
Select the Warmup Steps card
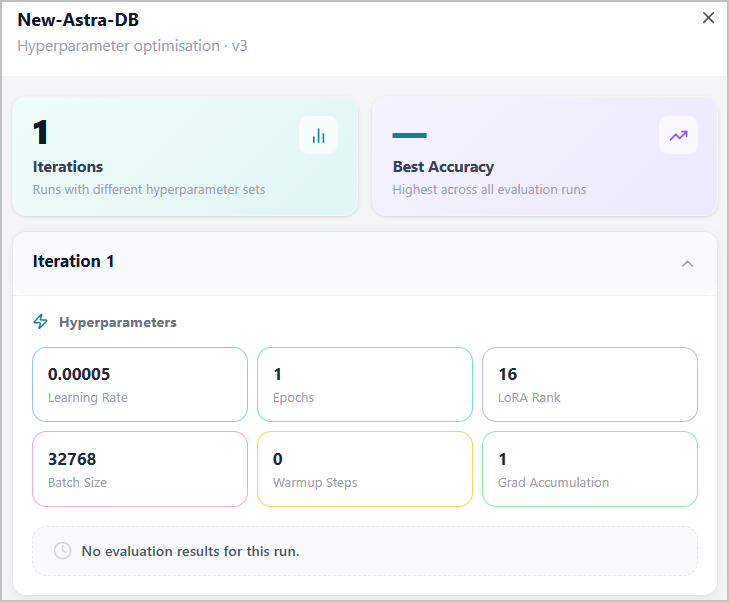coord(365,469)
